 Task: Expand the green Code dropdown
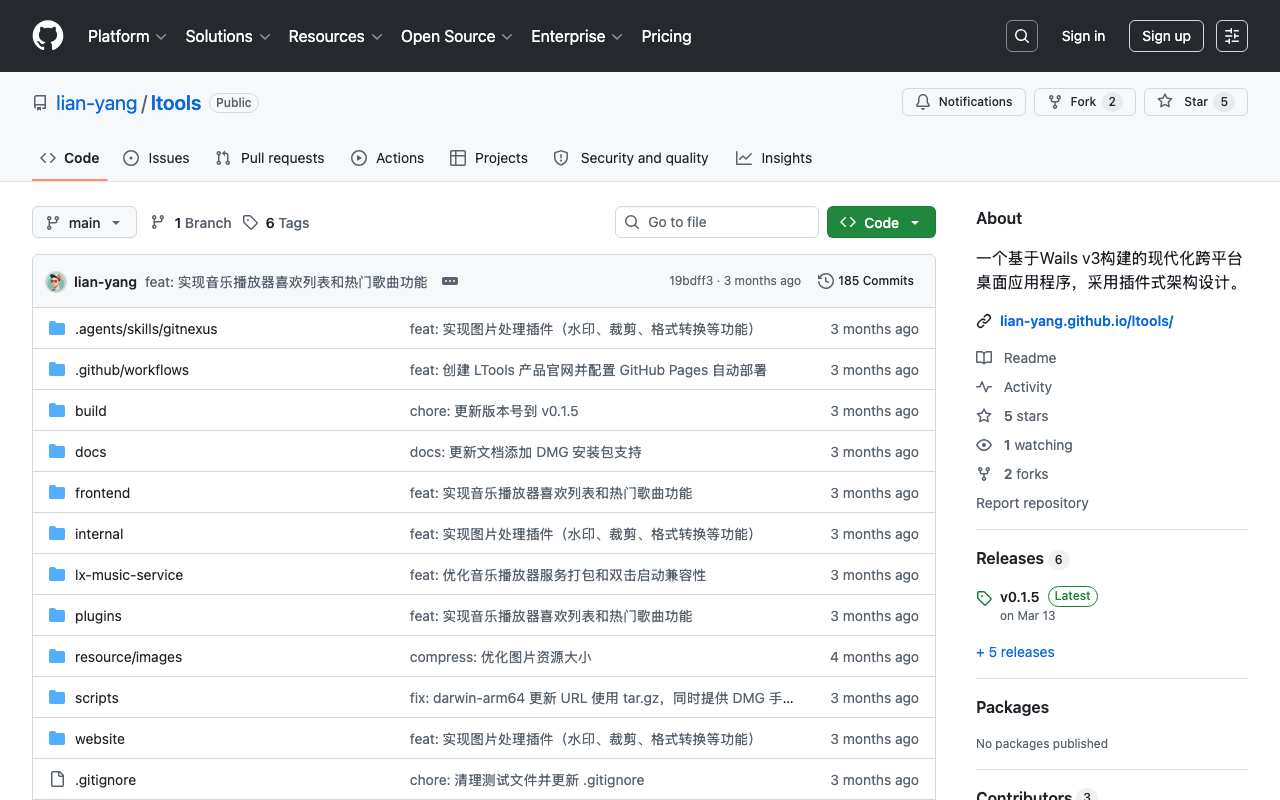[x=881, y=222]
